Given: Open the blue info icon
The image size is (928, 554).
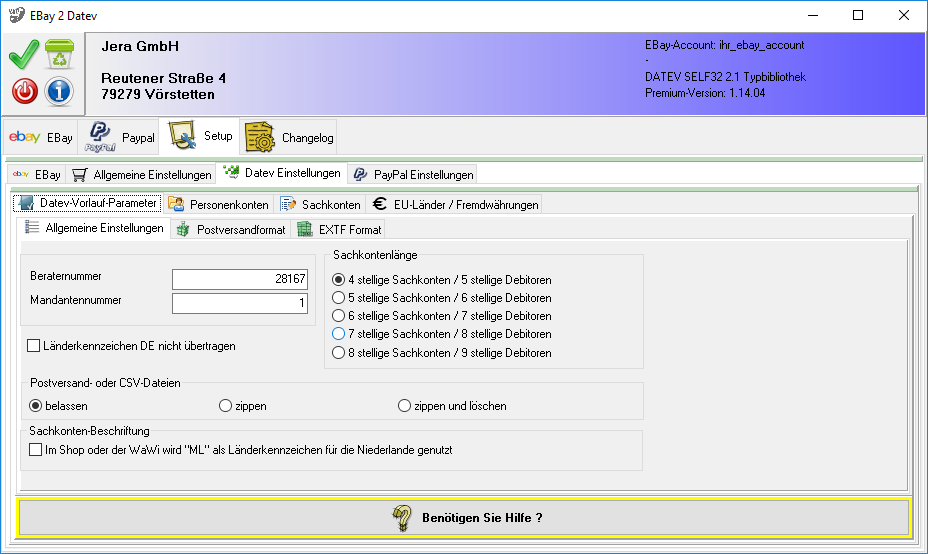Looking at the screenshot, I should (x=60, y=92).
